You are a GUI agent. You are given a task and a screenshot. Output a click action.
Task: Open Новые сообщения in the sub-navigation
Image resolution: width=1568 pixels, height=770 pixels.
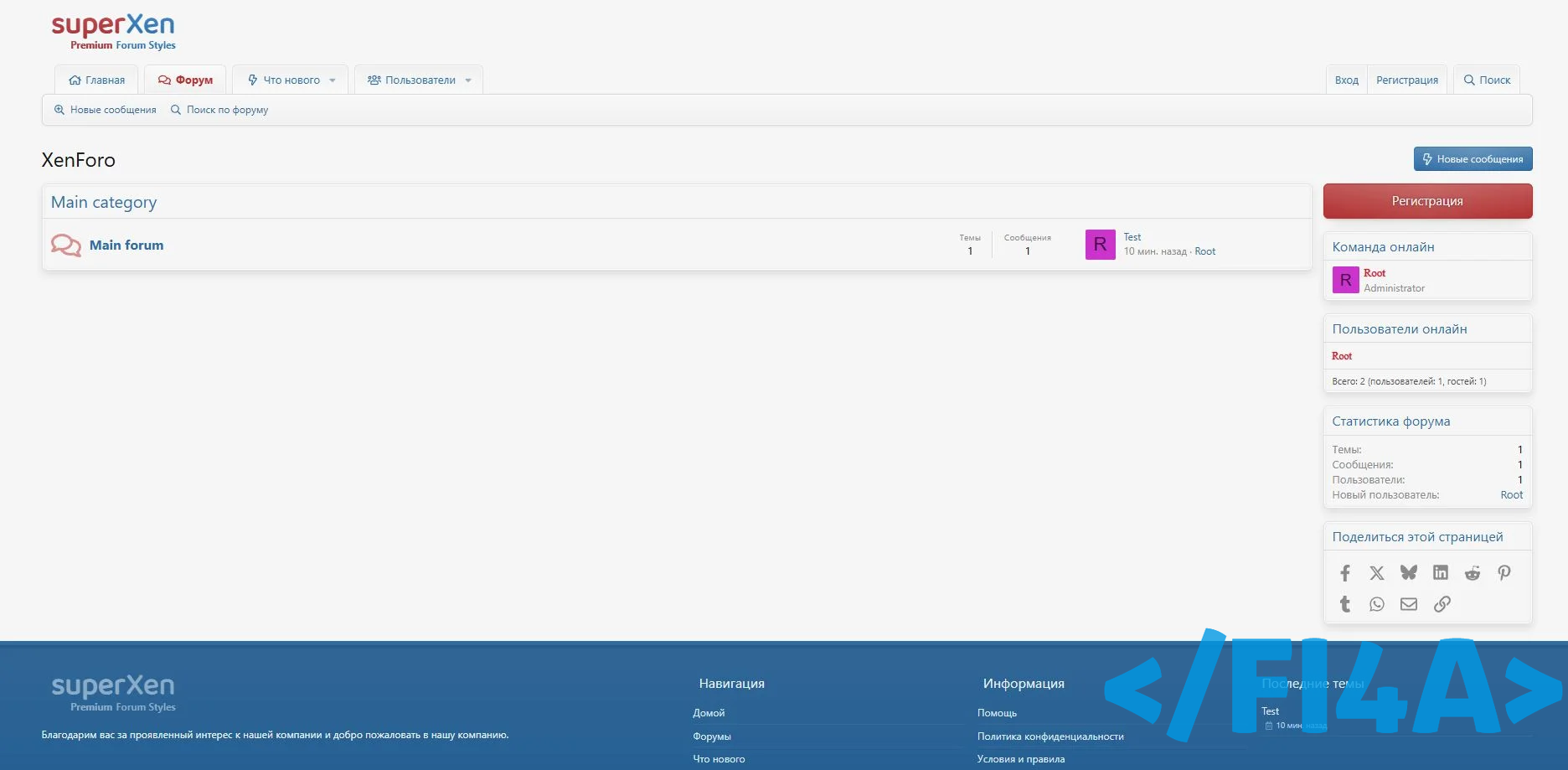(105, 110)
